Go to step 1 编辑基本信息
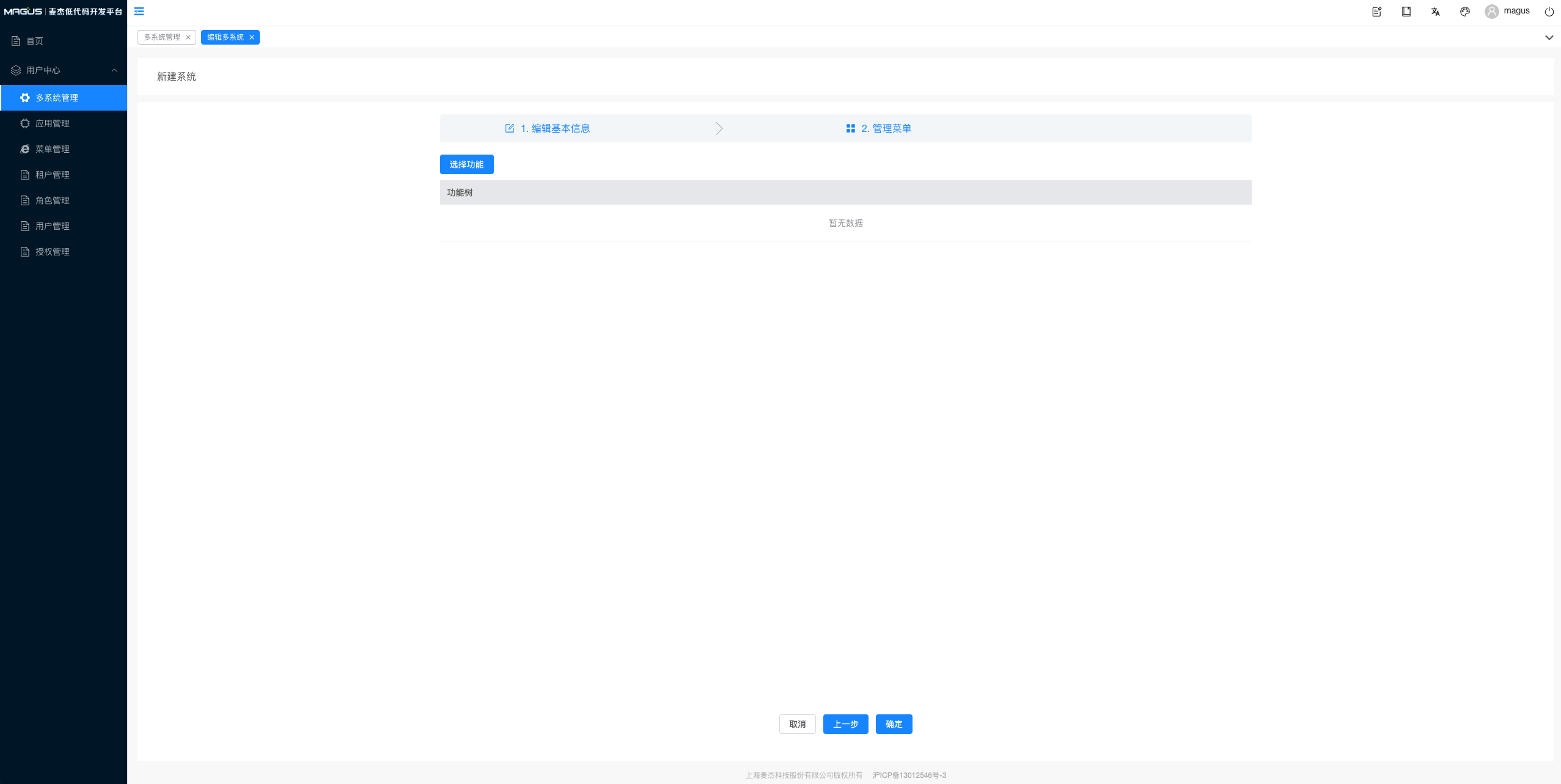 tap(548, 128)
